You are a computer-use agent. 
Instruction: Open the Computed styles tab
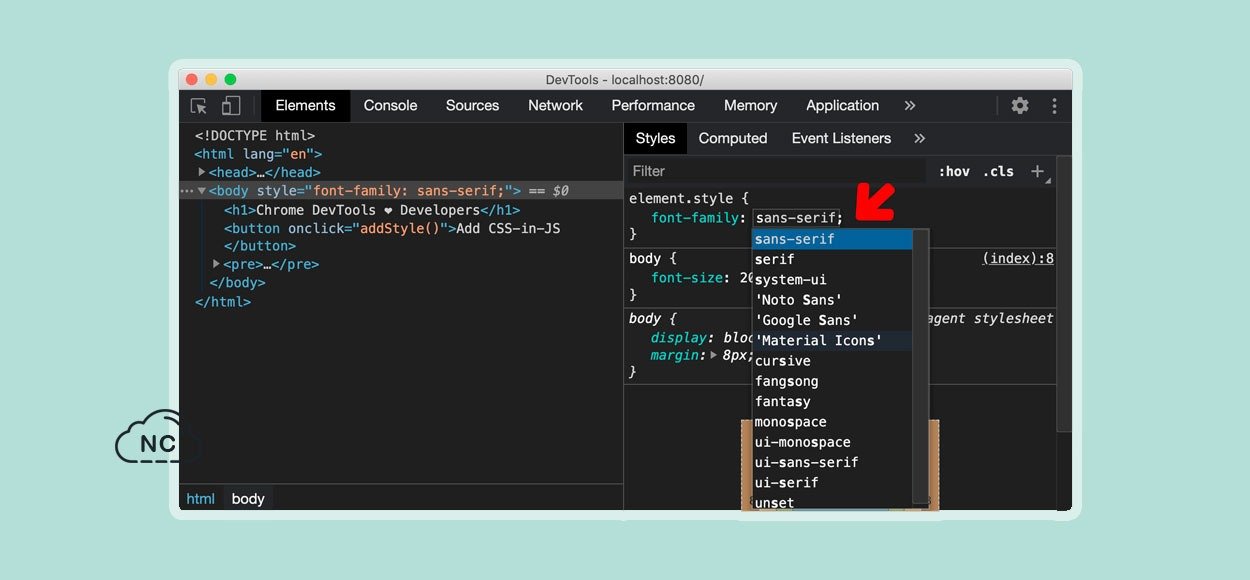[x=732, y=139]
